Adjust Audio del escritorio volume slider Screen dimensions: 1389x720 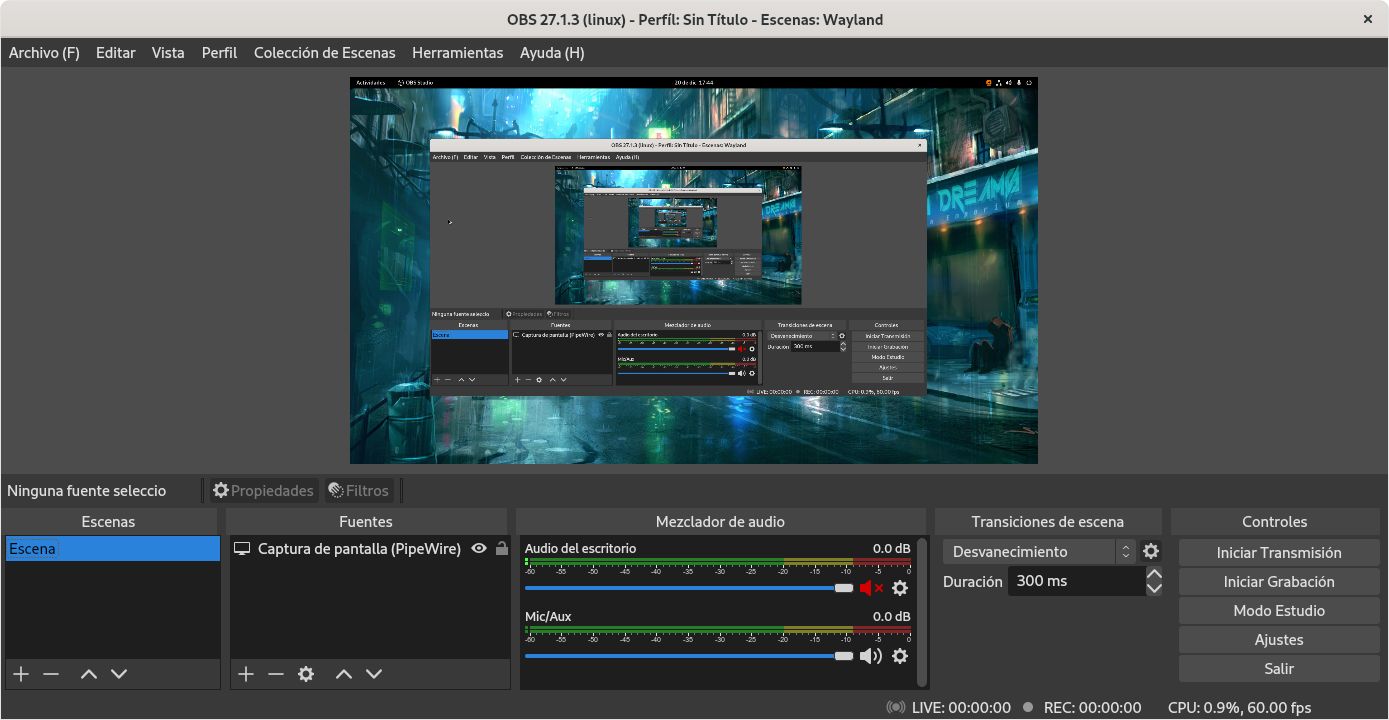point(689,588)
